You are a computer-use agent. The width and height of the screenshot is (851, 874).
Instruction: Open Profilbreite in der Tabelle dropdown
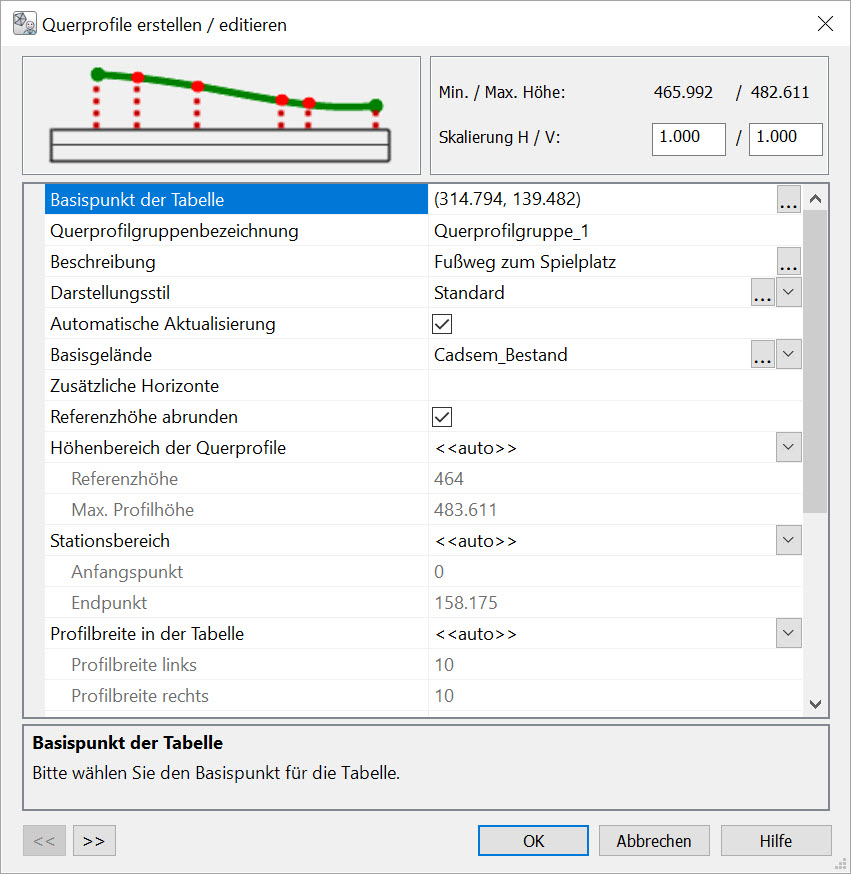(x=789, y=634)
